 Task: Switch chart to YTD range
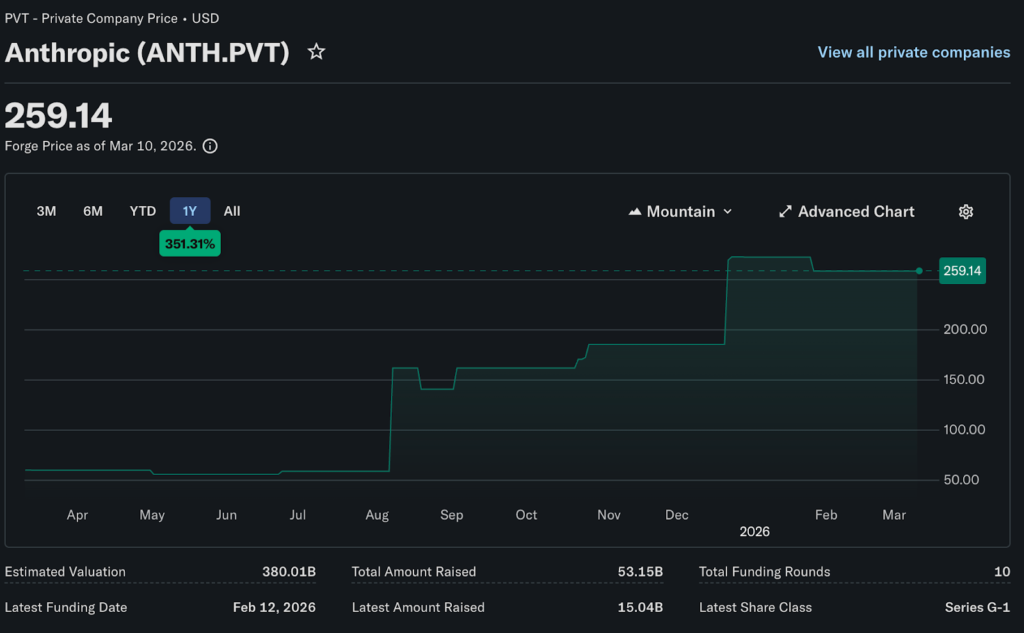pyautogui.click(x=143, y=211)
